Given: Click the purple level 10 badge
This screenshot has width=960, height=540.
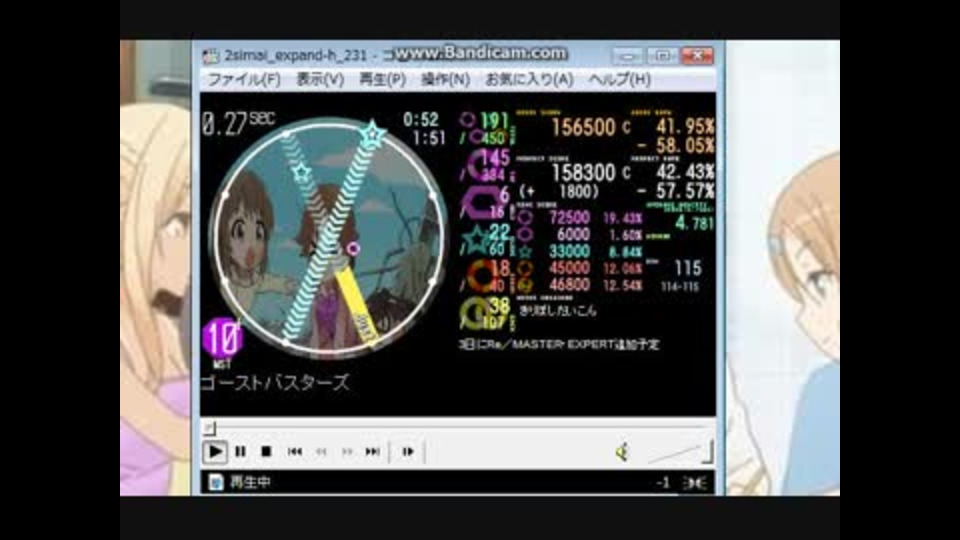Looking at the screenshot, I should [222, 338].
